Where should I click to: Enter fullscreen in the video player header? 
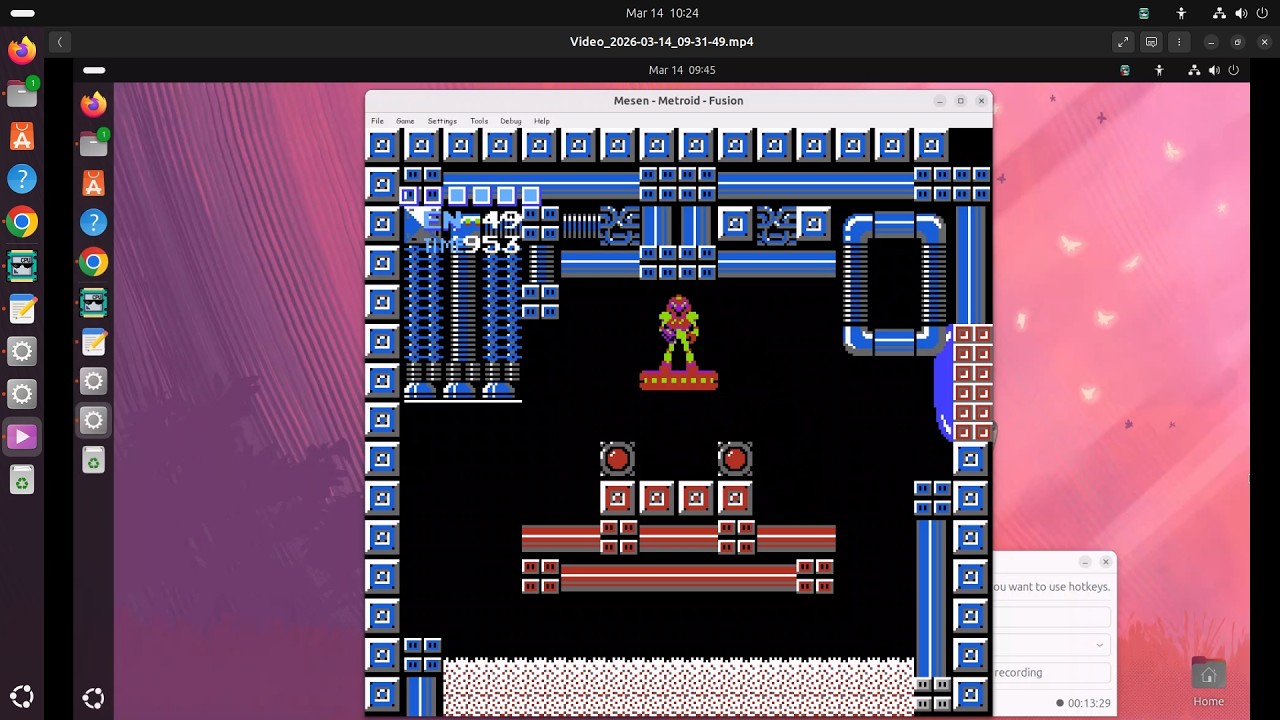1123,42
